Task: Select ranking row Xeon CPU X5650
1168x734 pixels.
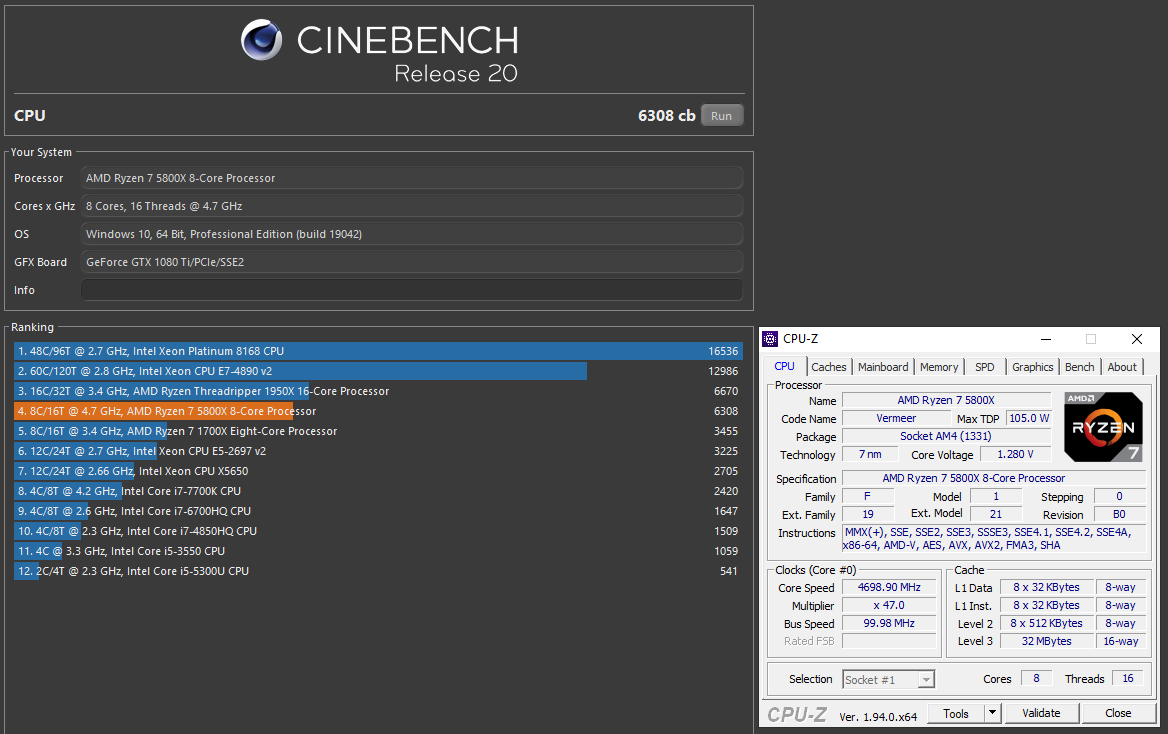Action: 378,471
